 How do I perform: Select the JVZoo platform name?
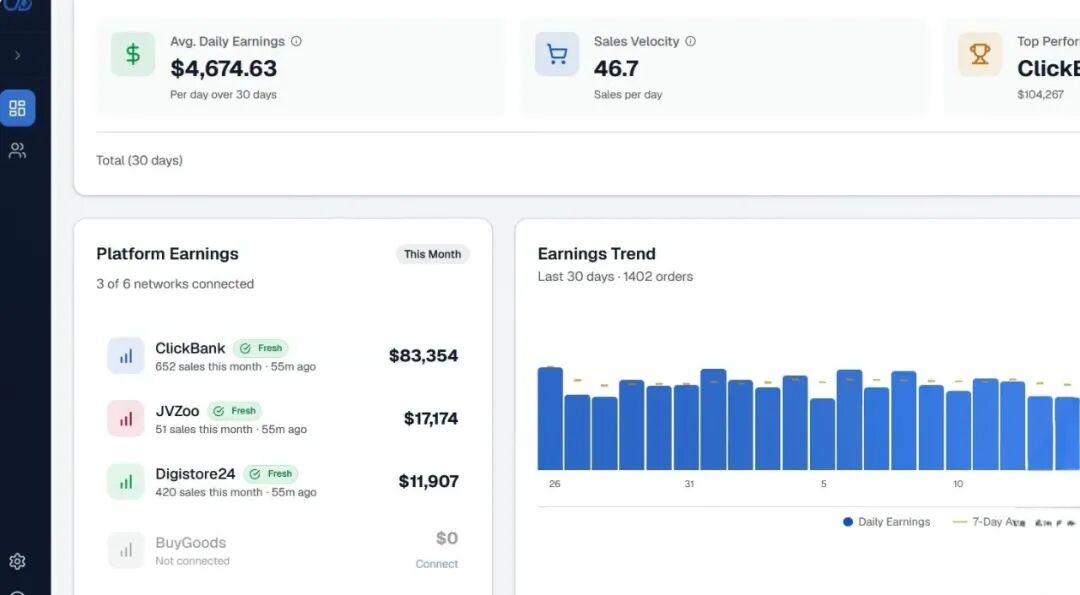pyautogui.click(x=177, y=411)
